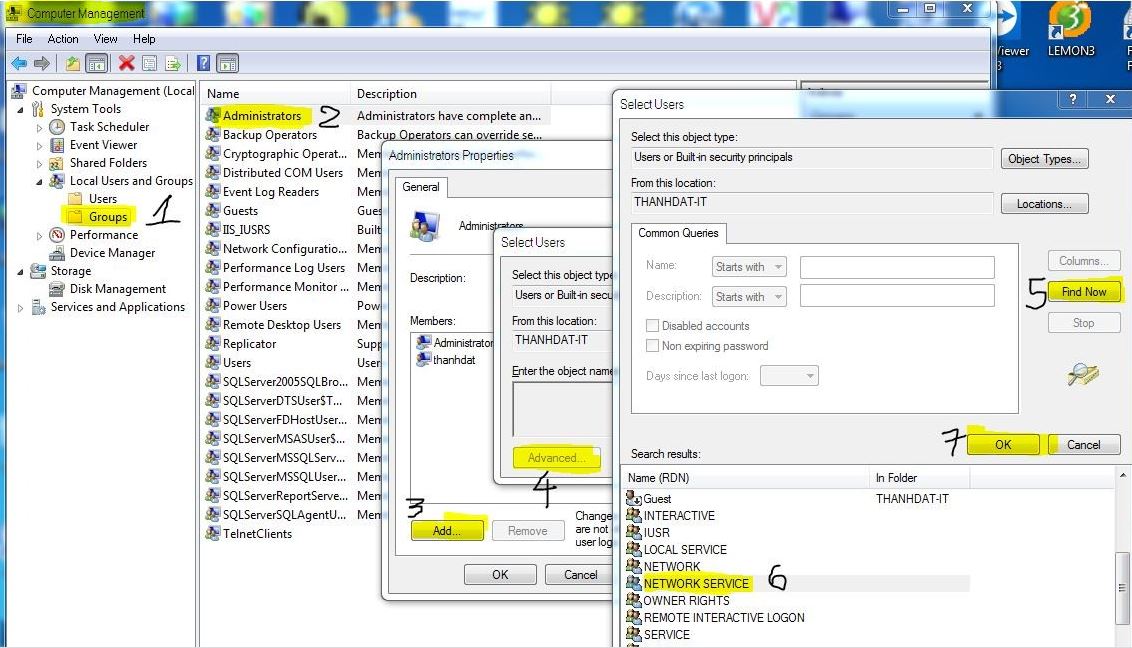Image resolution: width=1132 pixels, height=648 pixels.
Task: Toggle the Disabled accounts checkbox
Action: click(x=653, y=326)
